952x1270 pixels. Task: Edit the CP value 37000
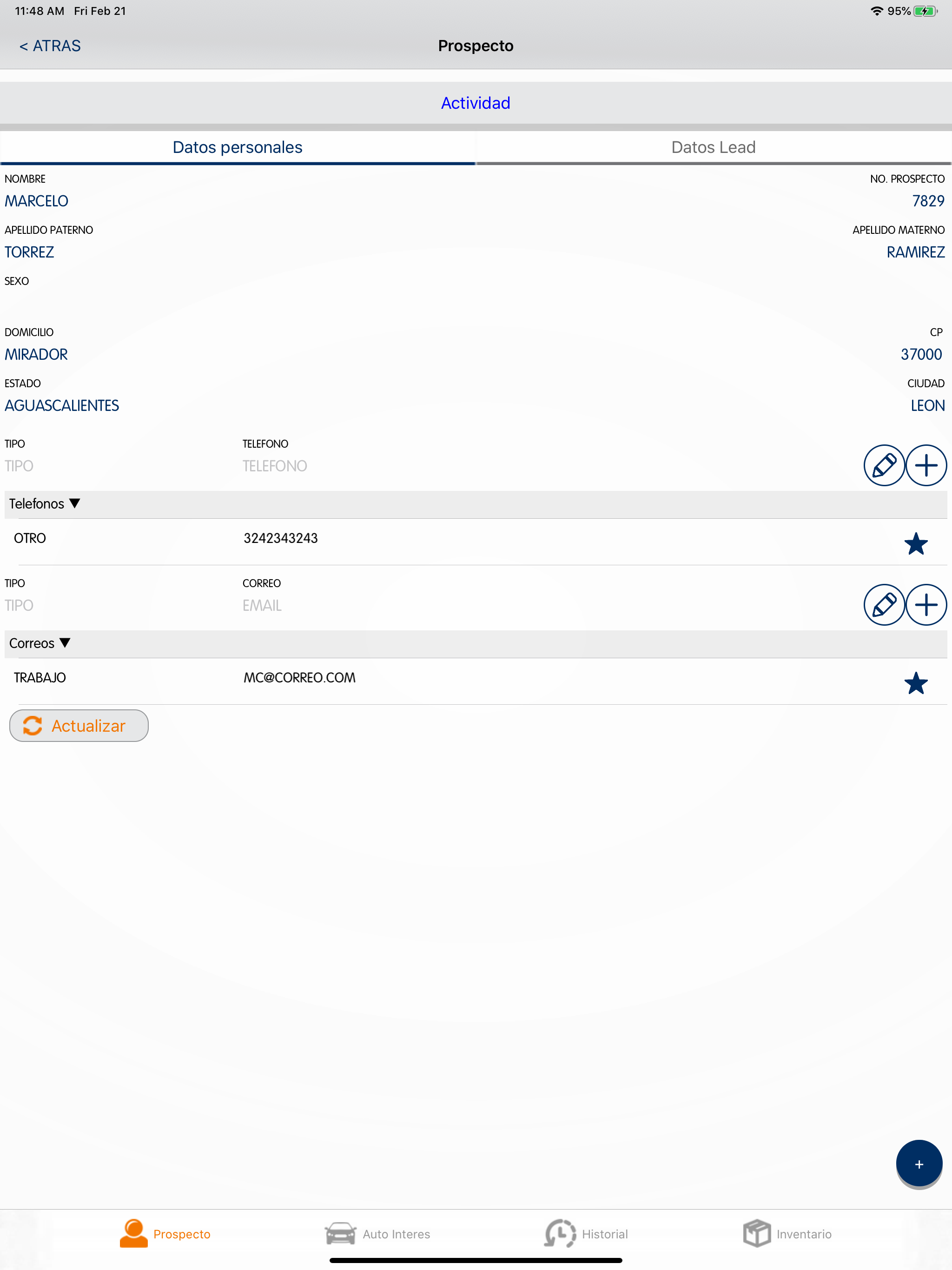point(921,354)
